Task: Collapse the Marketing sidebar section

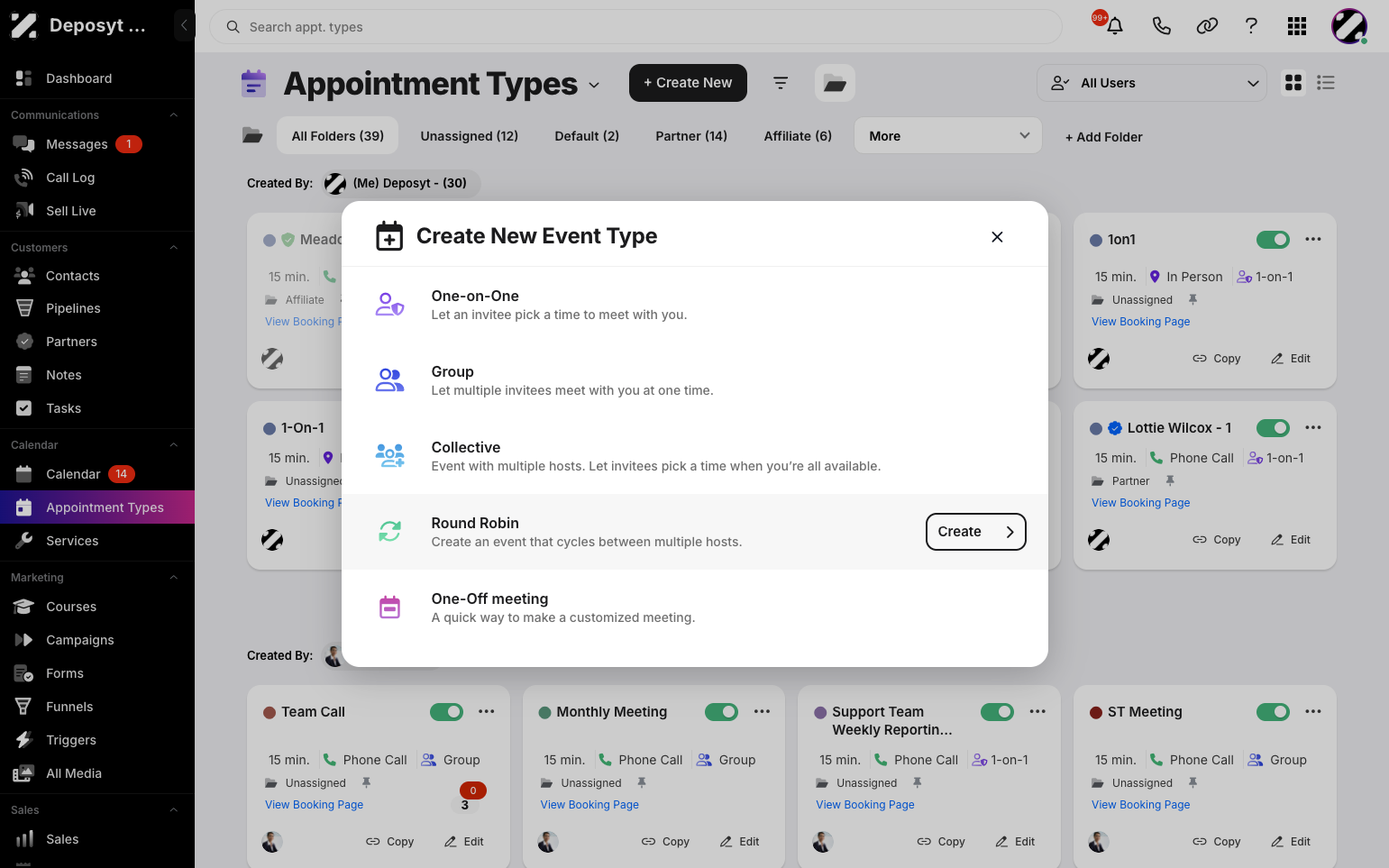Action: [x=174, y=578]
